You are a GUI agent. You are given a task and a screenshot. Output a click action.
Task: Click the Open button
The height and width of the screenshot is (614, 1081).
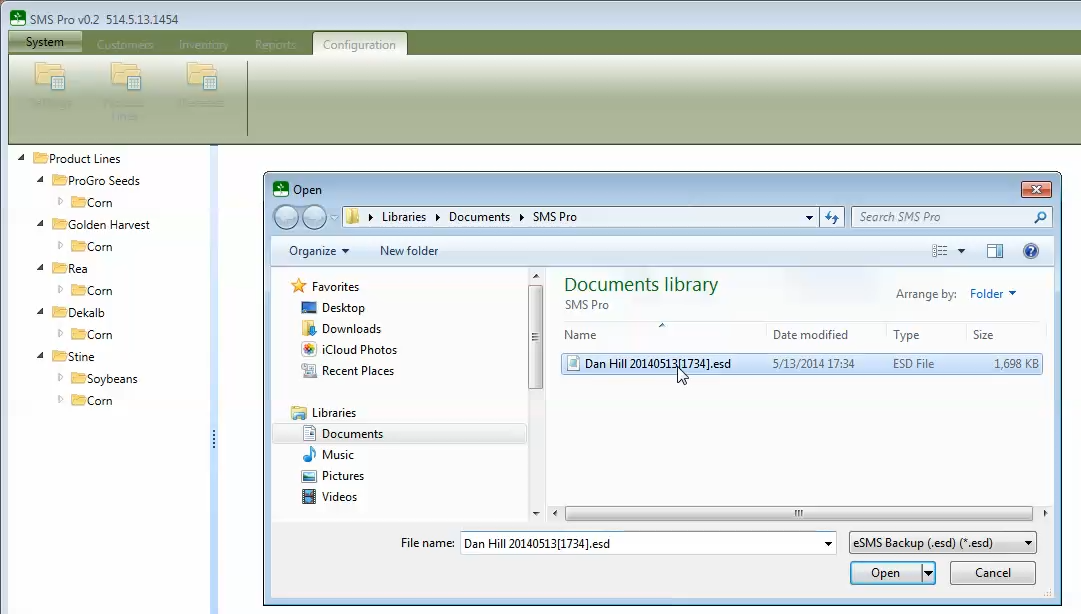pyautogui.click(x=885, y=573)
